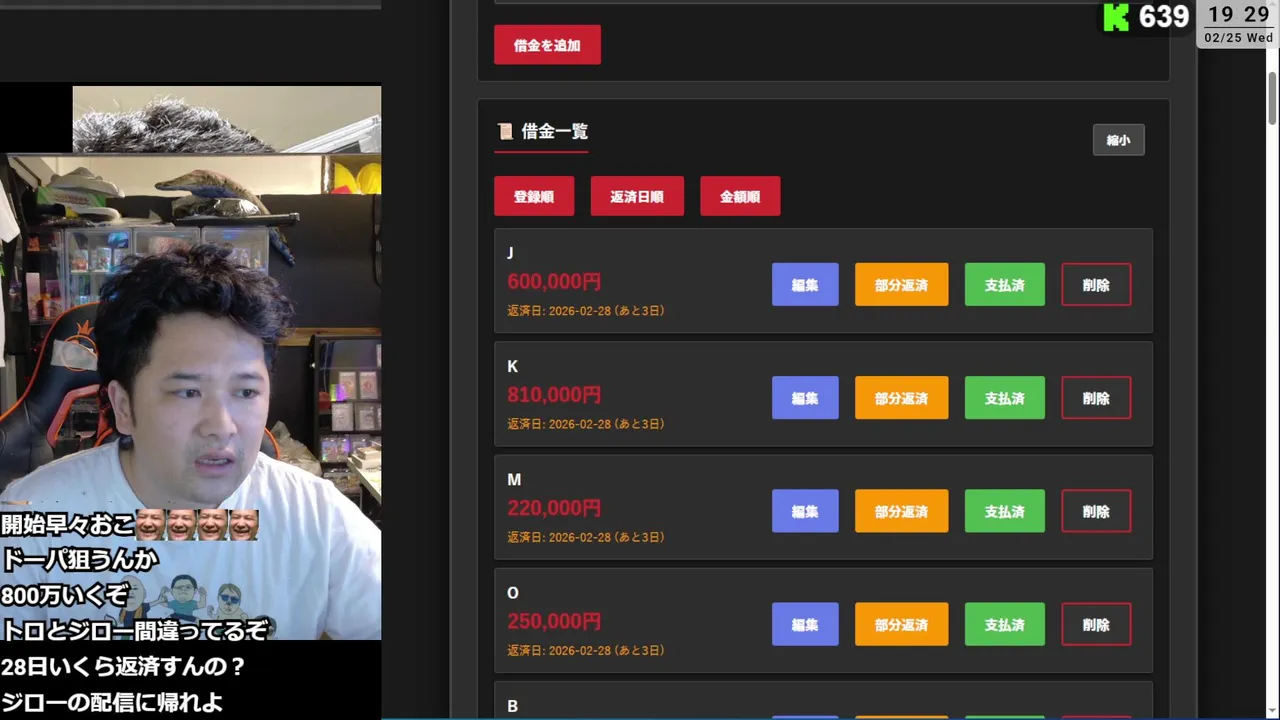
Task: Click the chat comment 開始早々おこ
Action: point(67,525)
